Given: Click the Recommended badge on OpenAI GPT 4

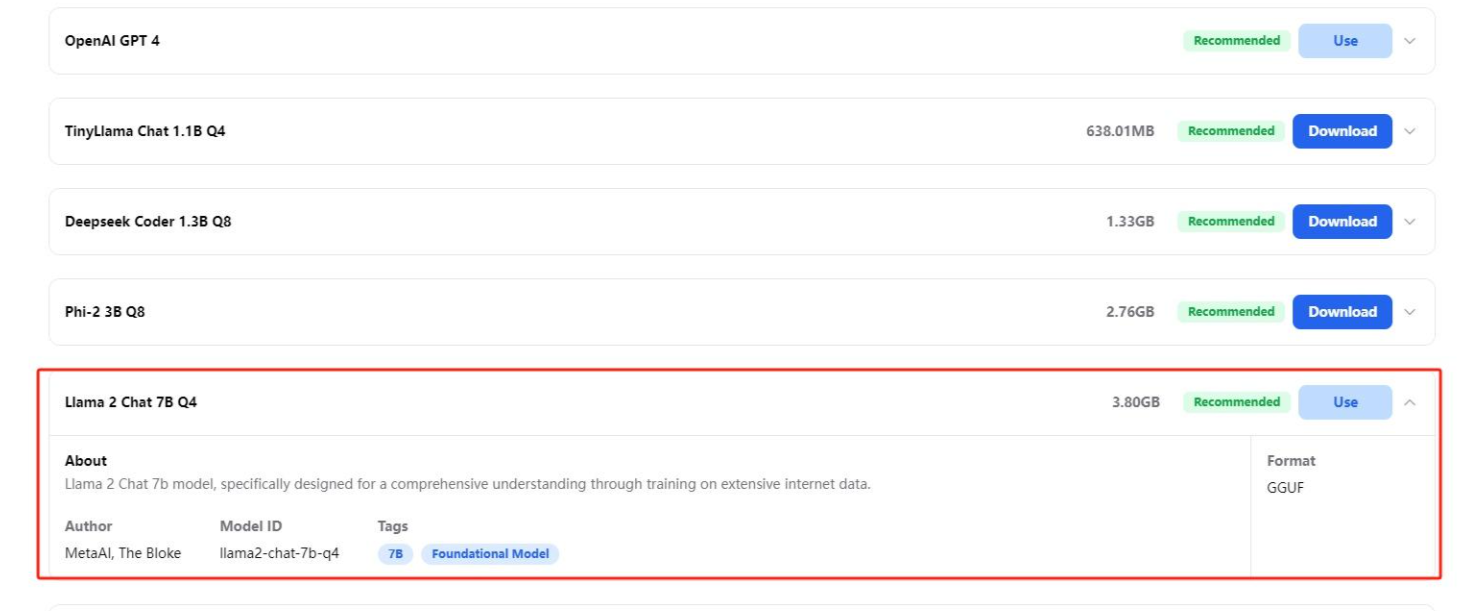Looking at the screenshot, I should pos(1236,41).
